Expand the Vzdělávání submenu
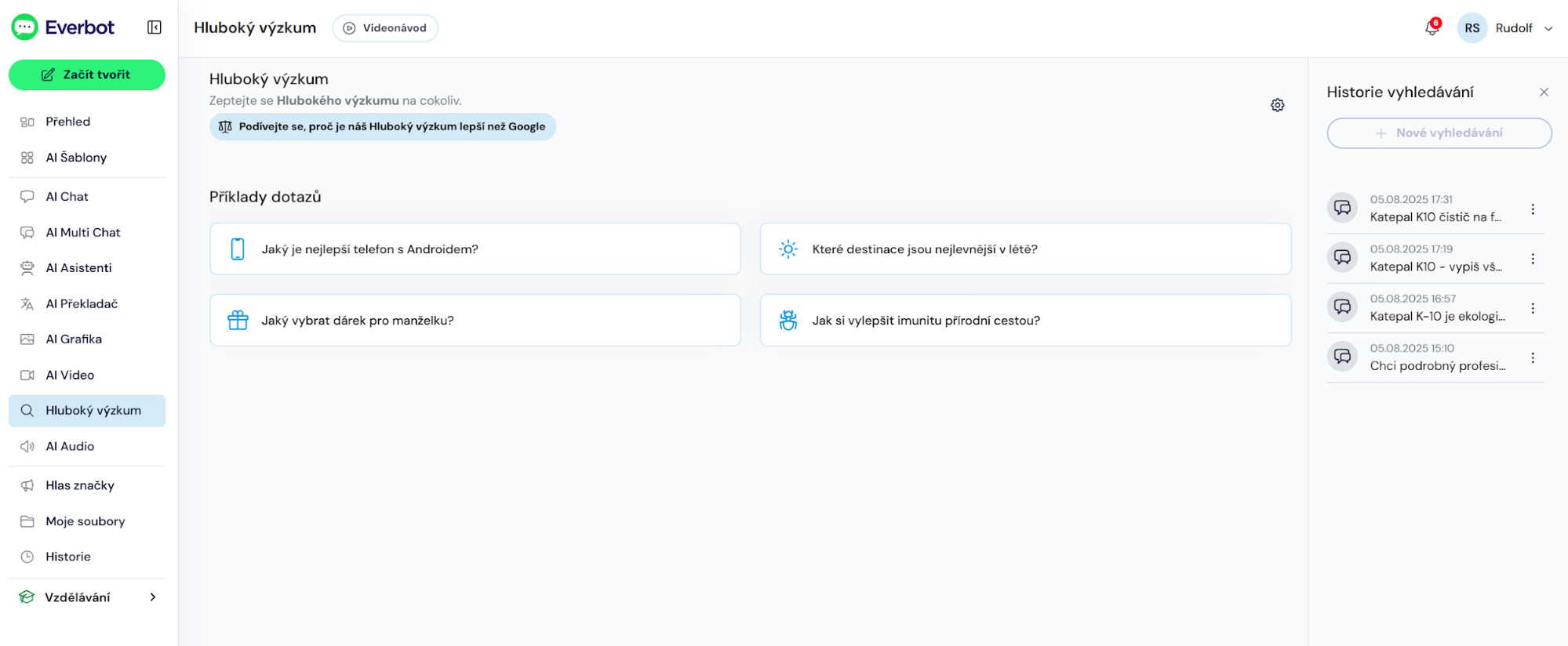The height and width of the screenshot is (646, 1568). click(152, 597)
